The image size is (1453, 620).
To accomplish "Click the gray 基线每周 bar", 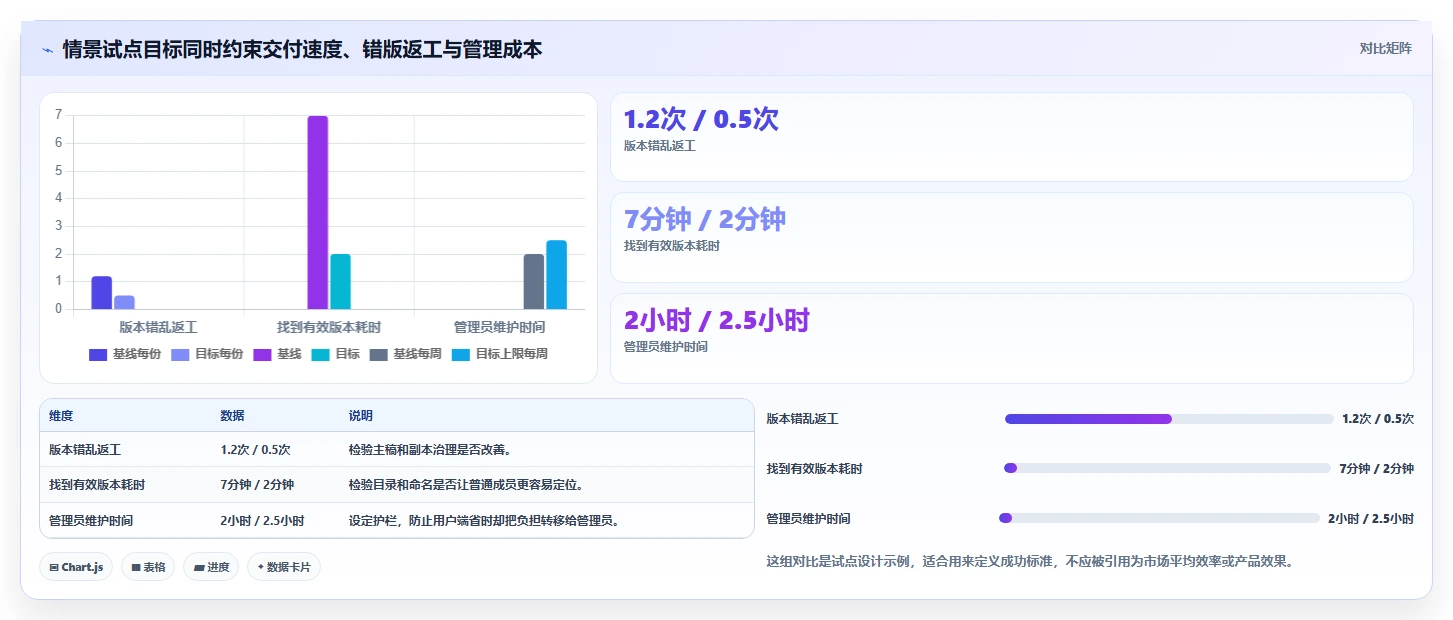I will (x=534, y=281).
